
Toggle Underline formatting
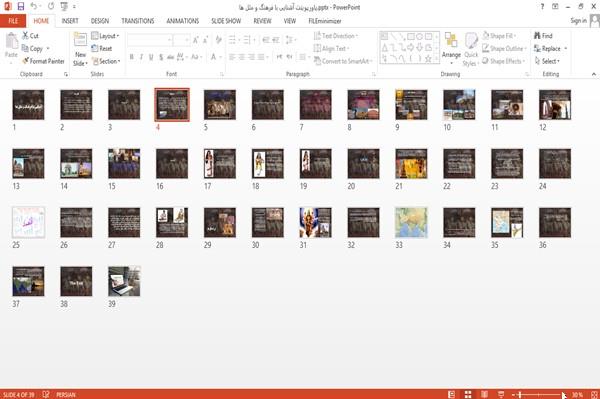[x=151, y=57]
